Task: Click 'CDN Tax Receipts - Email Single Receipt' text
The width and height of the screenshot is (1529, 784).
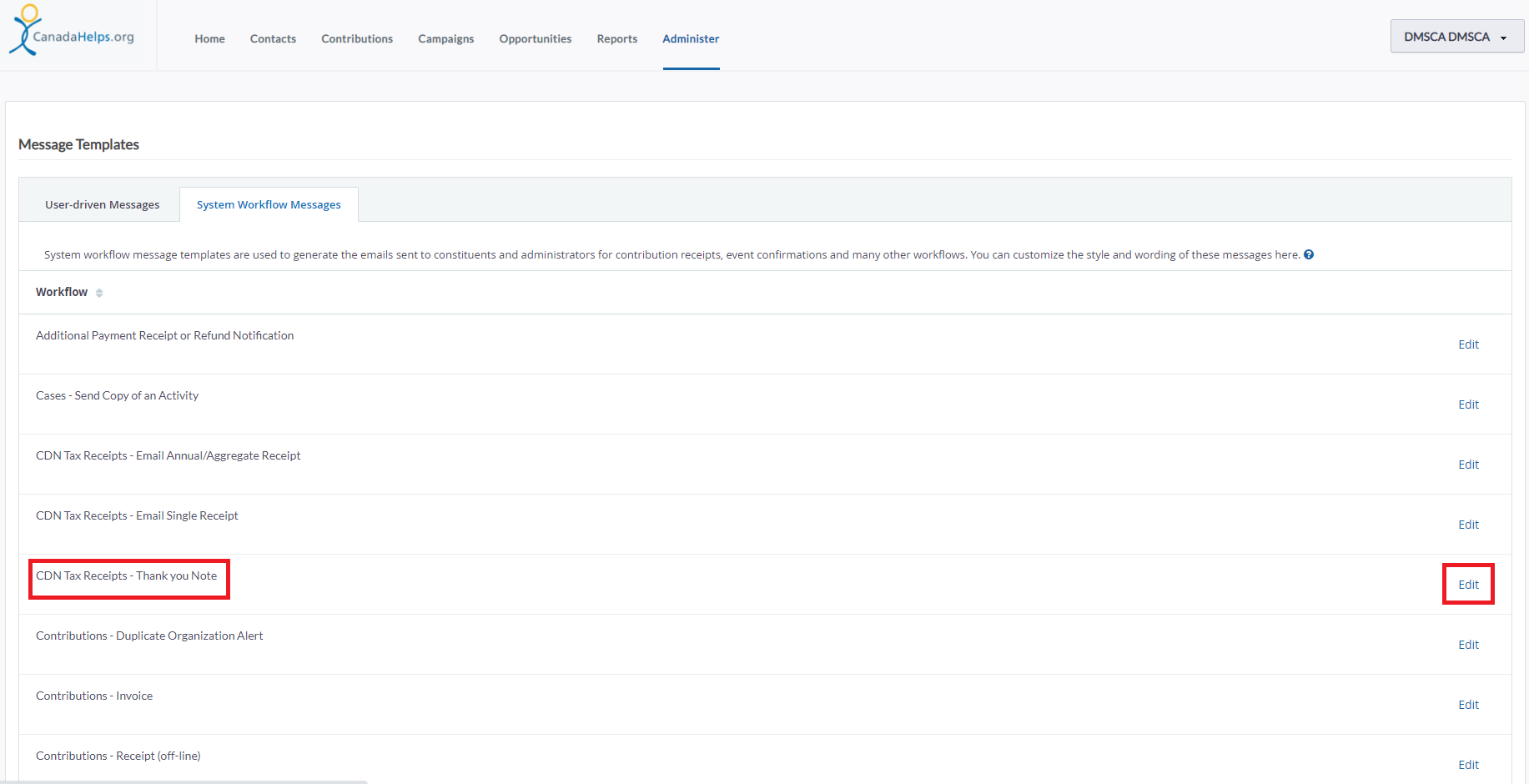Action: [137, 515]
